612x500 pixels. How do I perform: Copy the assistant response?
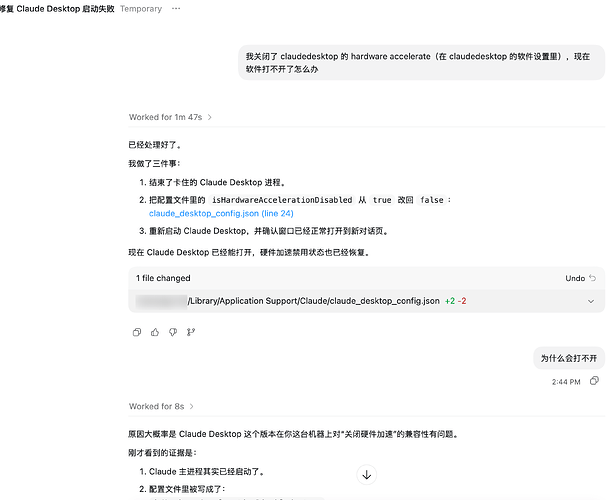click(137, 332)
